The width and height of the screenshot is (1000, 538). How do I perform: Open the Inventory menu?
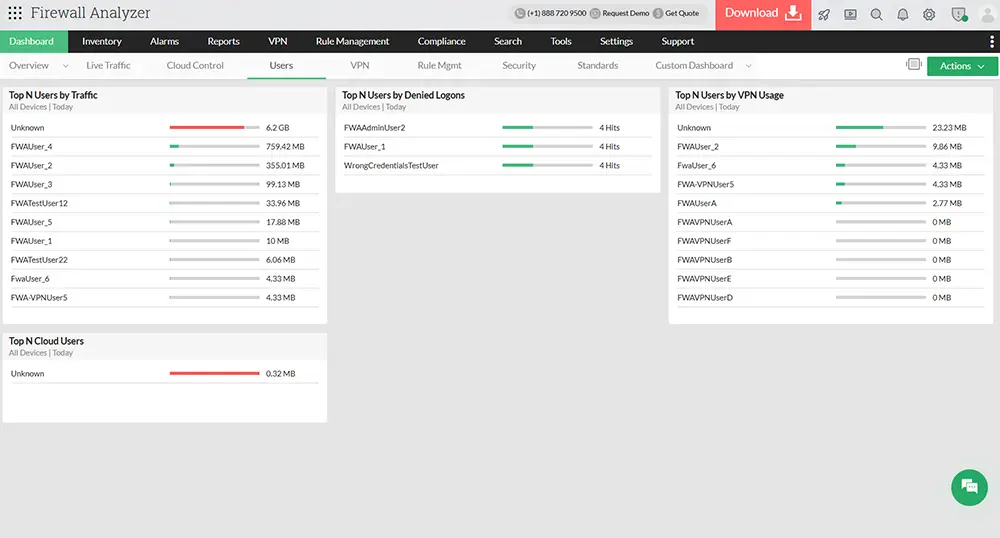101,41
